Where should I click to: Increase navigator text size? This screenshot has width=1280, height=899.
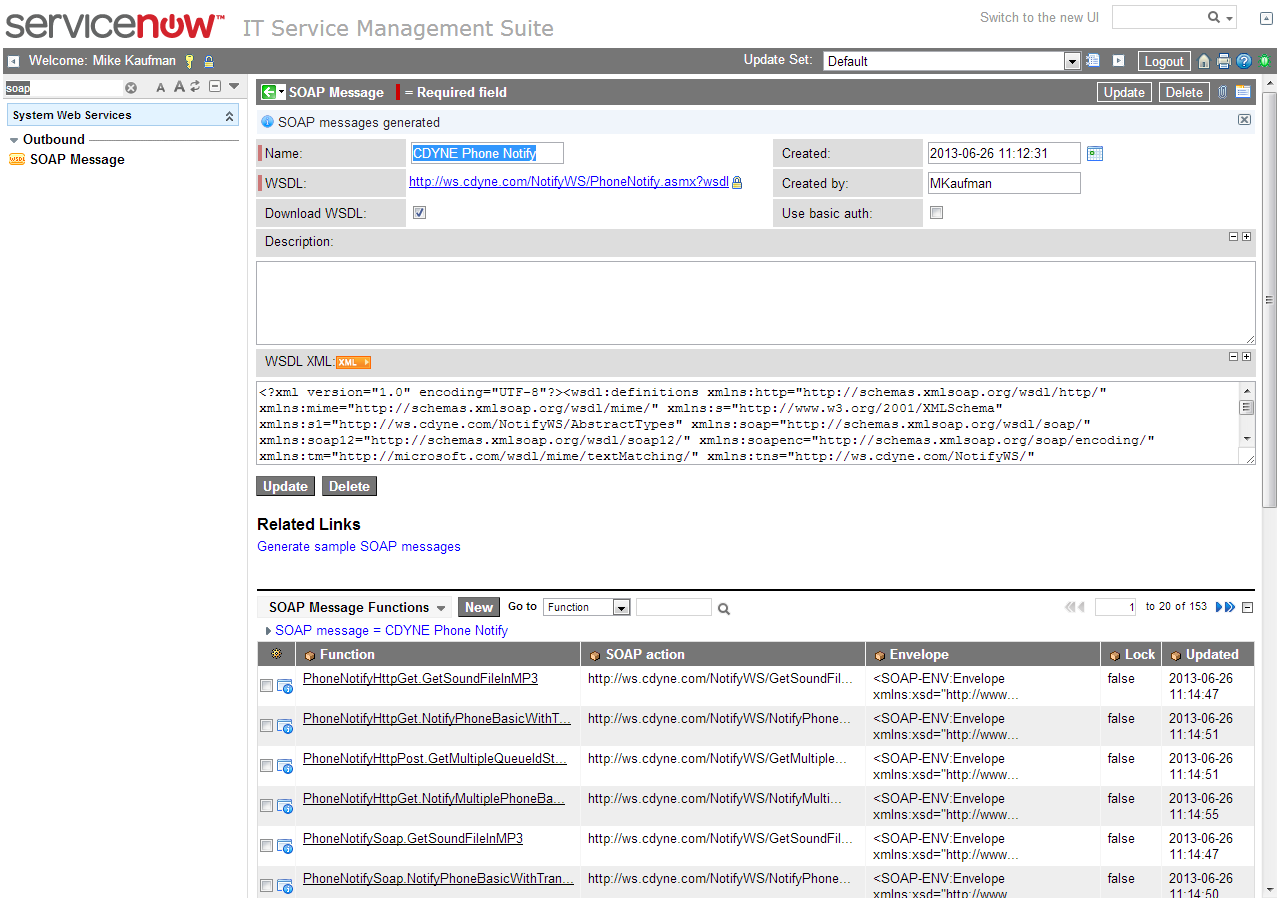pos(179,87)
